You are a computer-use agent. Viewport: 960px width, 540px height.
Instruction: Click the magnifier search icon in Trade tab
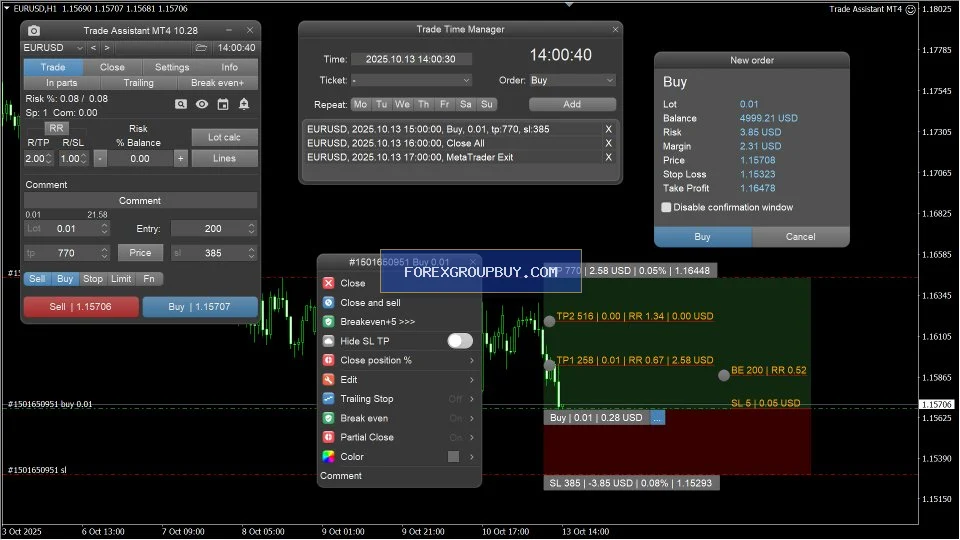(181, 104)
